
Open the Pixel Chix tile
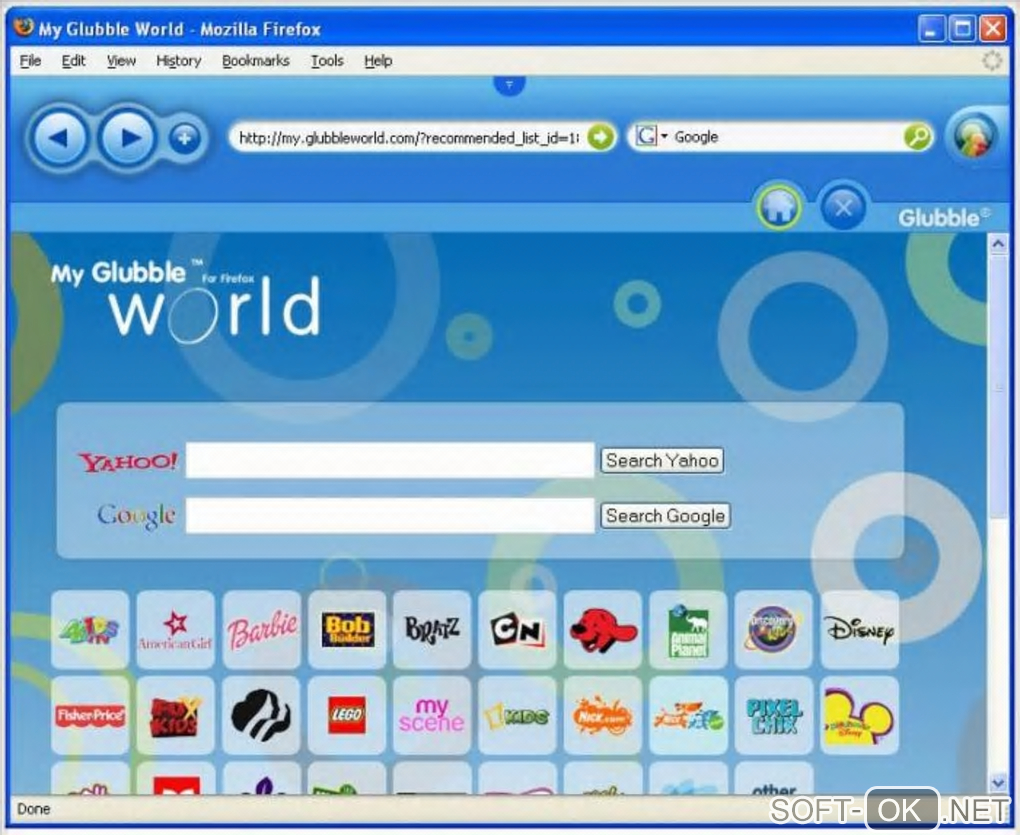pos(773,715)
